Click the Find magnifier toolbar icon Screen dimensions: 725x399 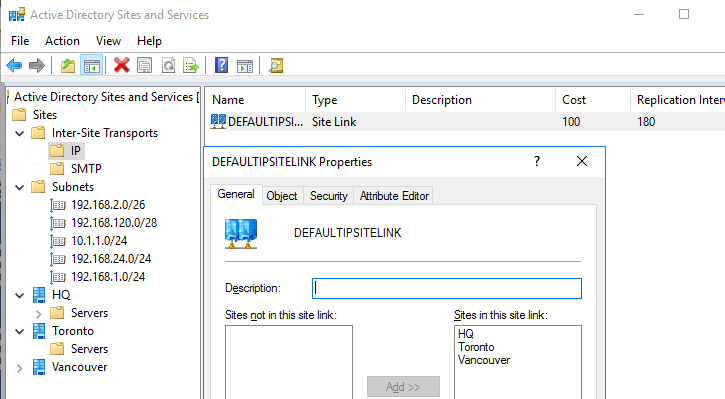276,66
